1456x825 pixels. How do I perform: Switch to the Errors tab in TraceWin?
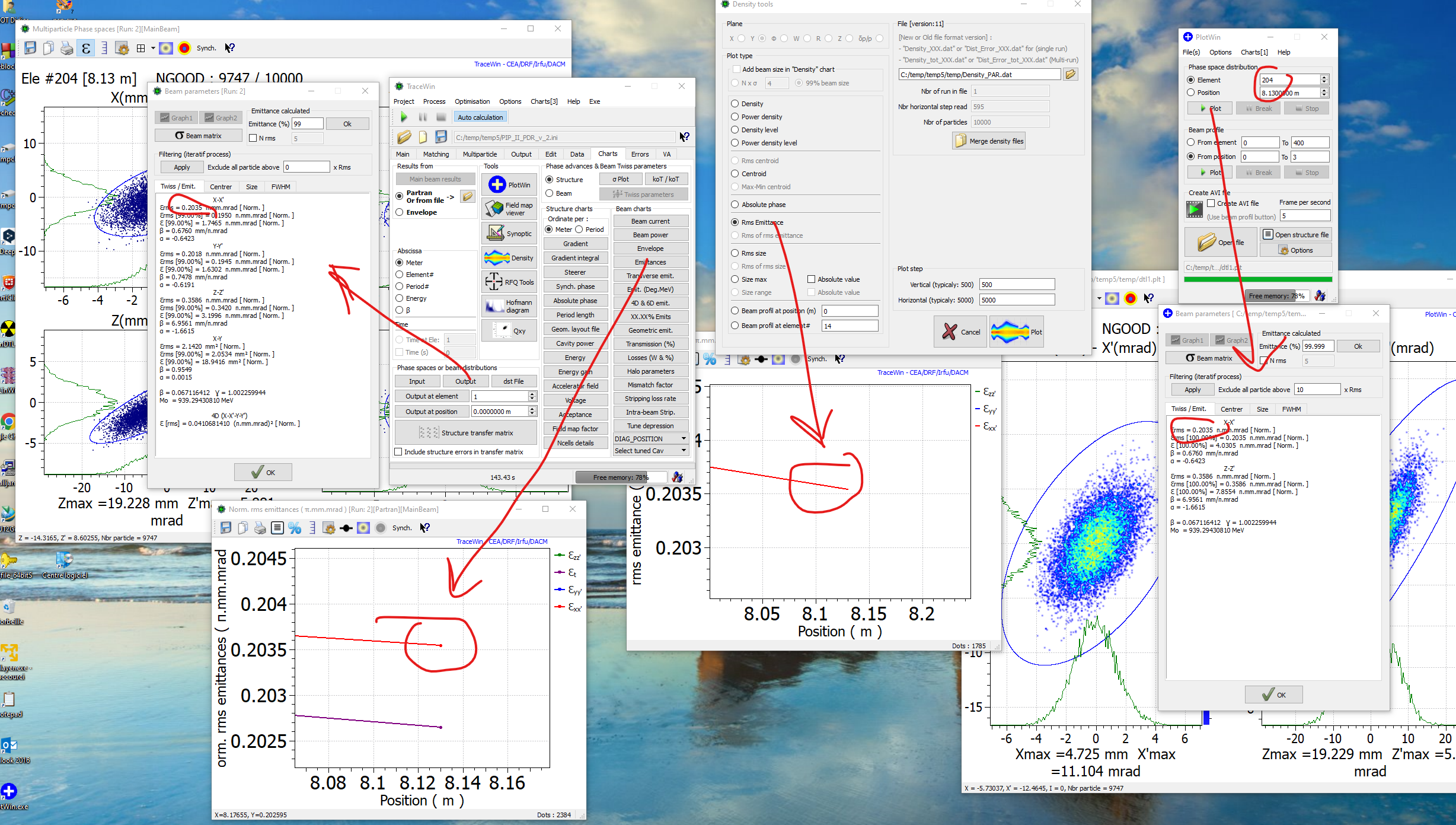coord(640,154)
